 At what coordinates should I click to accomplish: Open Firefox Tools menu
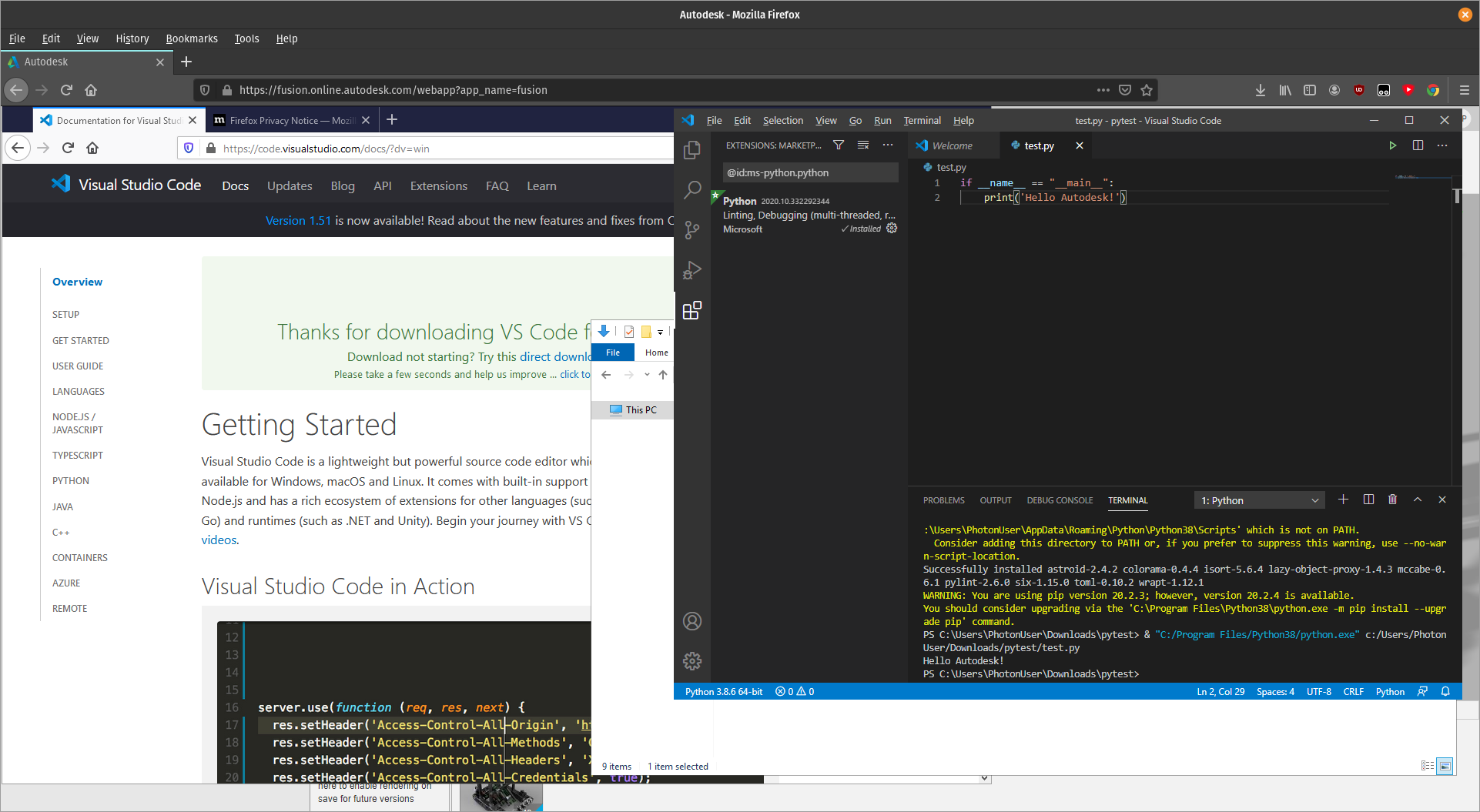tap(246, 38)
